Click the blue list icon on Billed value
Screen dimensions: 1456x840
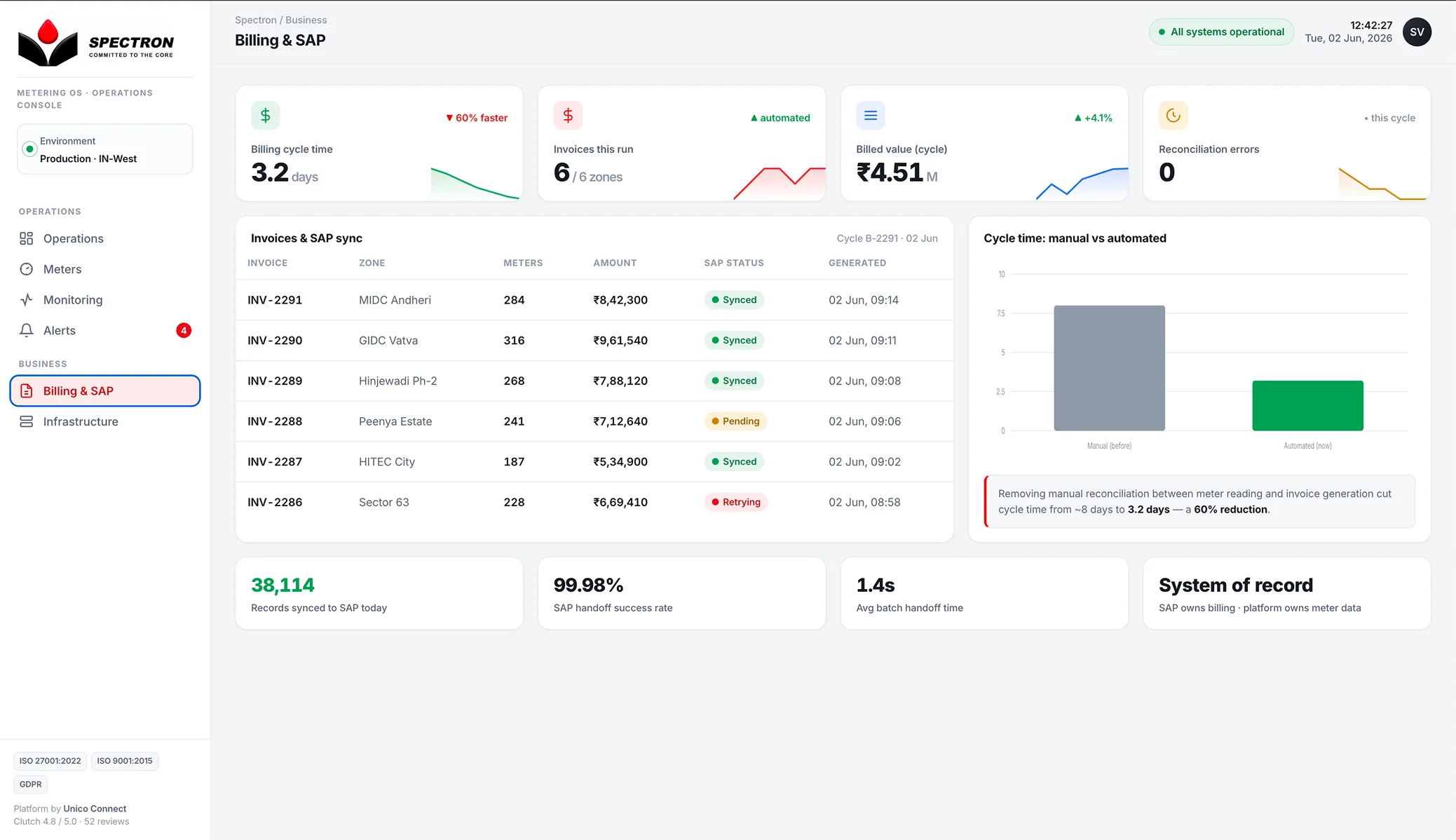click(x=871, y=116)
